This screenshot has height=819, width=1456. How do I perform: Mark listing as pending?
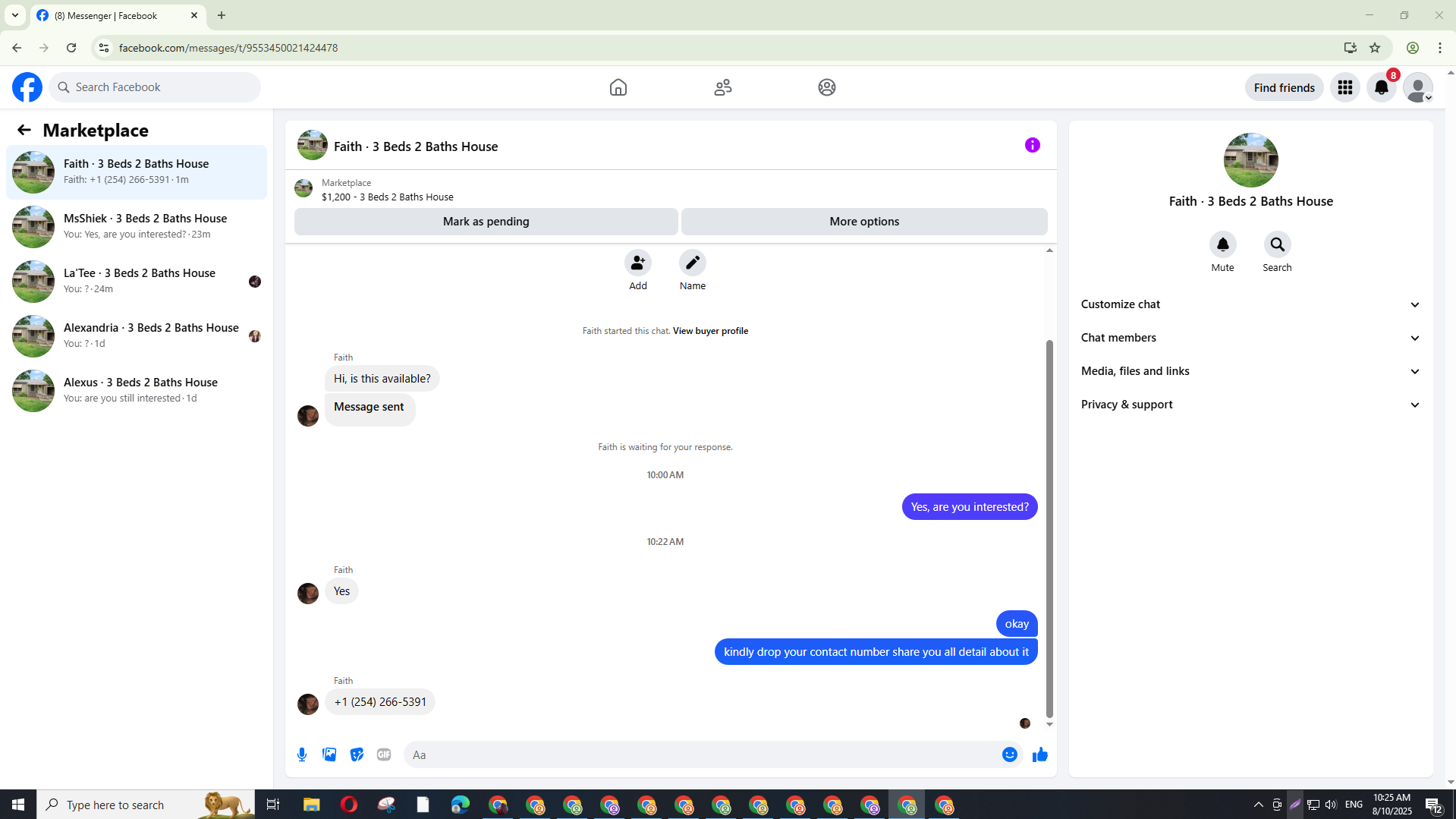click(x=486, y=222)
